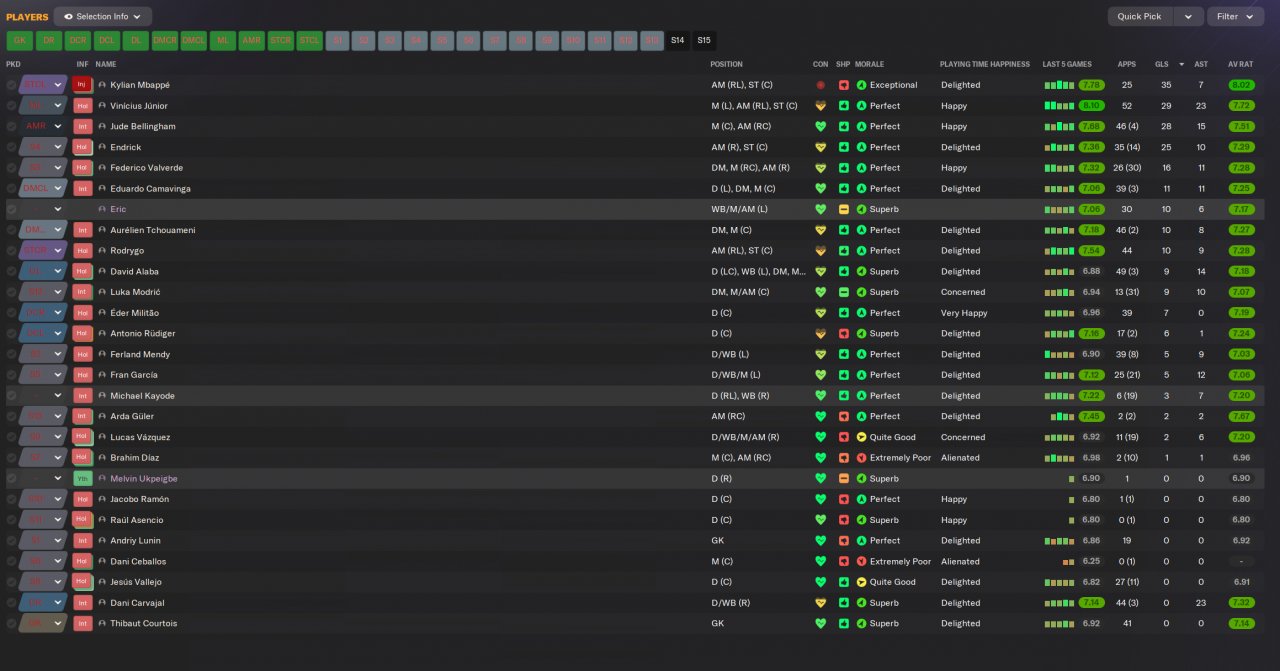Toggle the pick circle for Dani Ceballos
1280x671 pixels.
[x=11, y=561]
